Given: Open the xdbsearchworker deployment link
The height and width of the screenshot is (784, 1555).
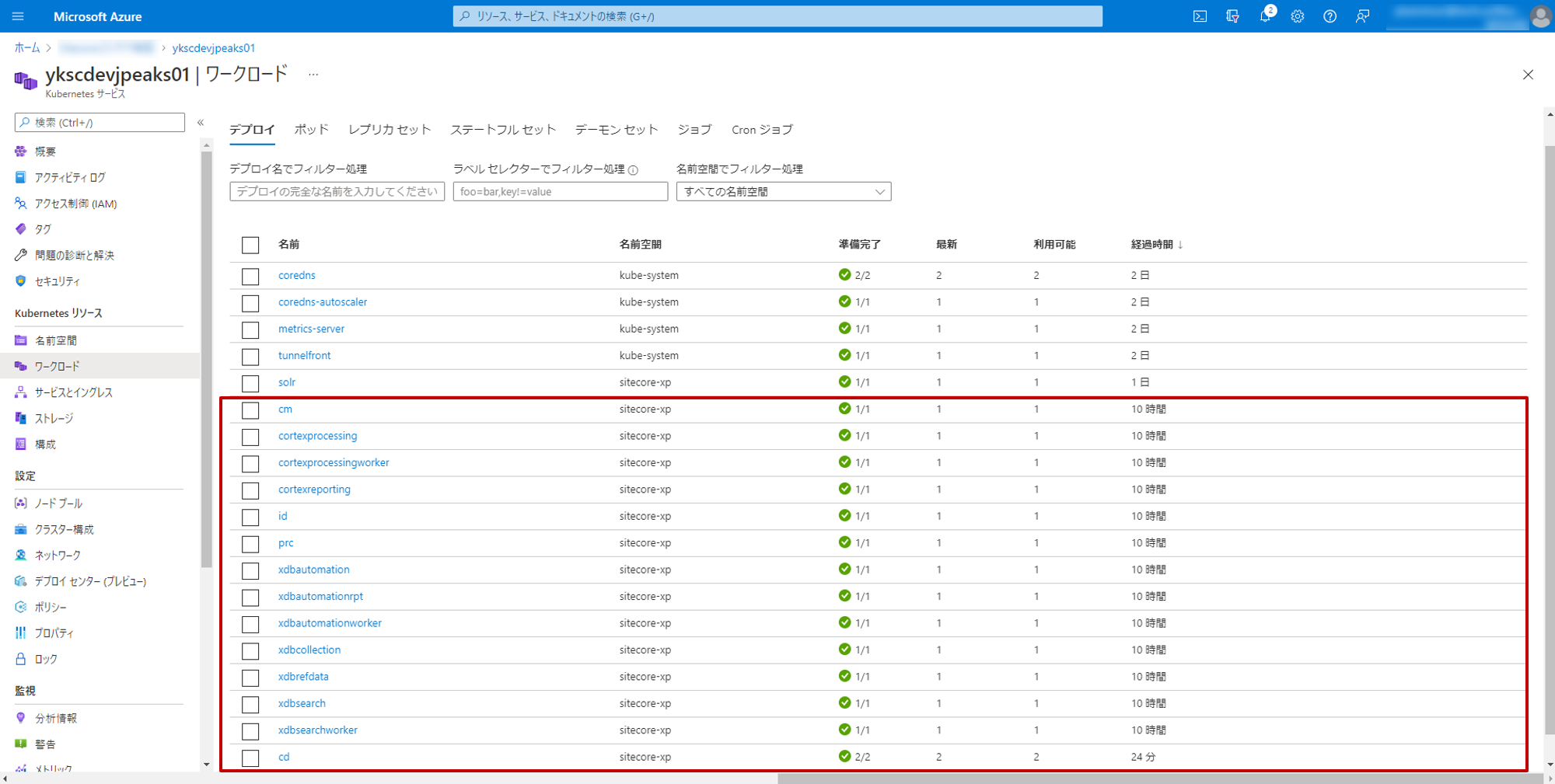Looking at the screenshot, I should pyautogui.click(x=318, y=730).
